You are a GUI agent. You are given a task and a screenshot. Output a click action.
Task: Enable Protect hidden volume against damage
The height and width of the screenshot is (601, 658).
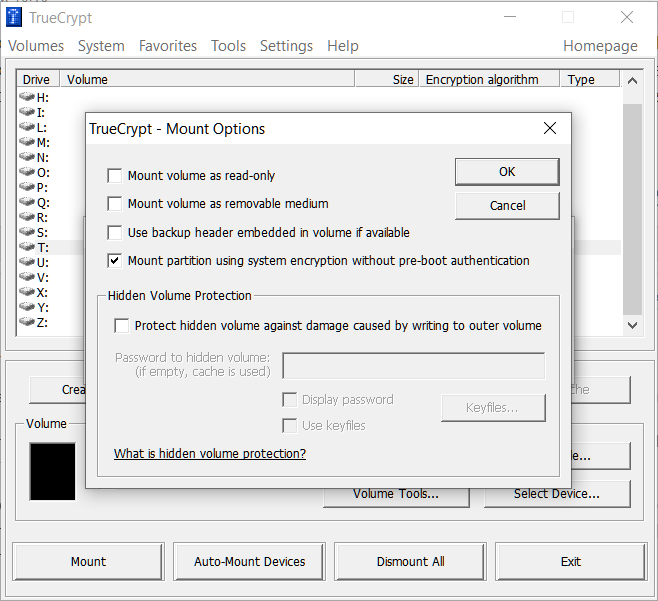(x=122, y=326)
